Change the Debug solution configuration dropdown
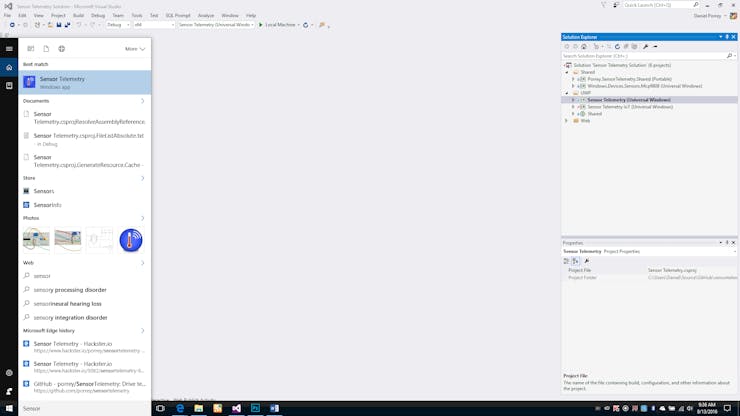Screen dimensions: 740x416 pyautogui.click(x=118, y=25)
